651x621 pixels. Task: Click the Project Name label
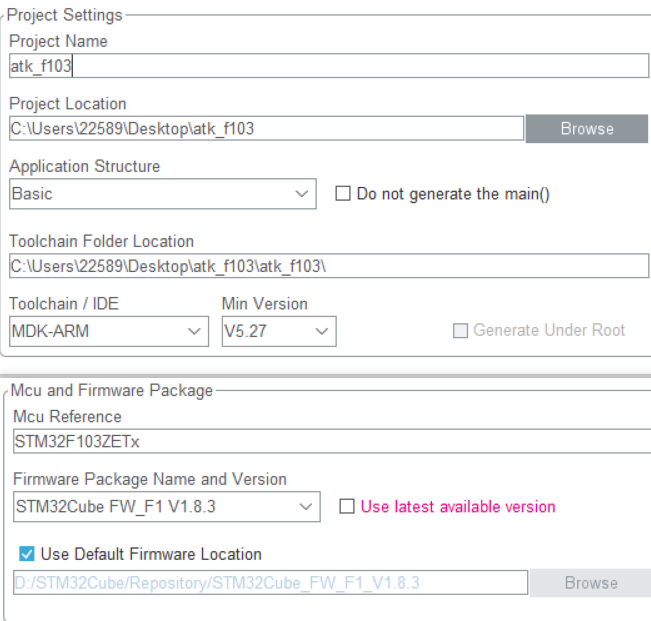pos(59,41)
